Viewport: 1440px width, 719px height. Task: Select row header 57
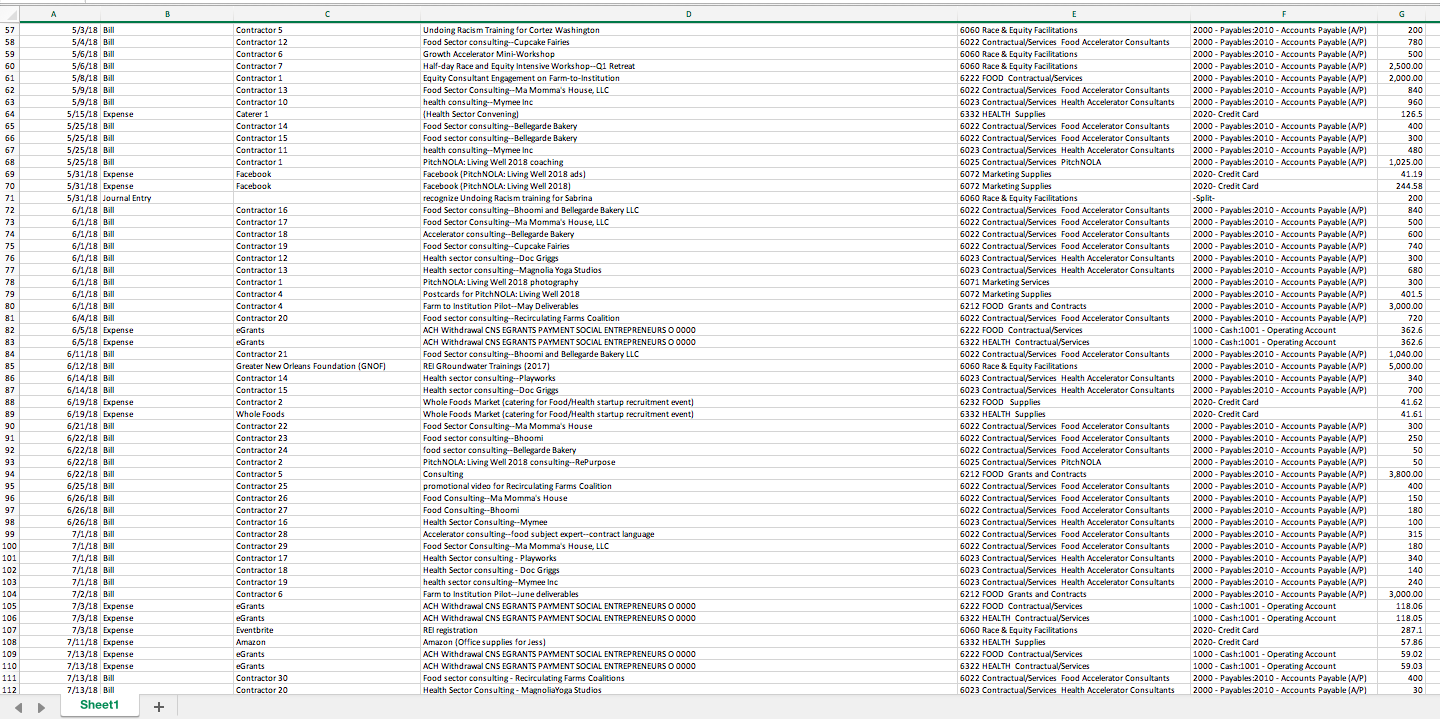(12, 30)
